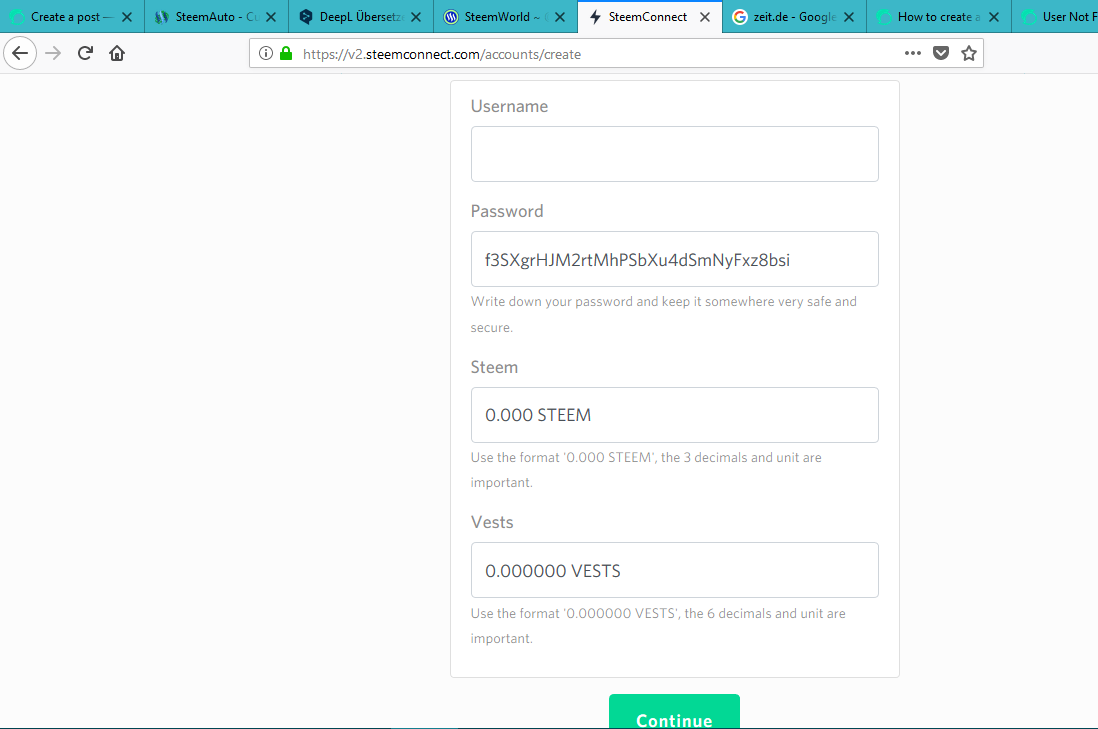This screenshot has width=1098, height=729.
Task: Go back to previous page
Action: [x=20, y=53]
